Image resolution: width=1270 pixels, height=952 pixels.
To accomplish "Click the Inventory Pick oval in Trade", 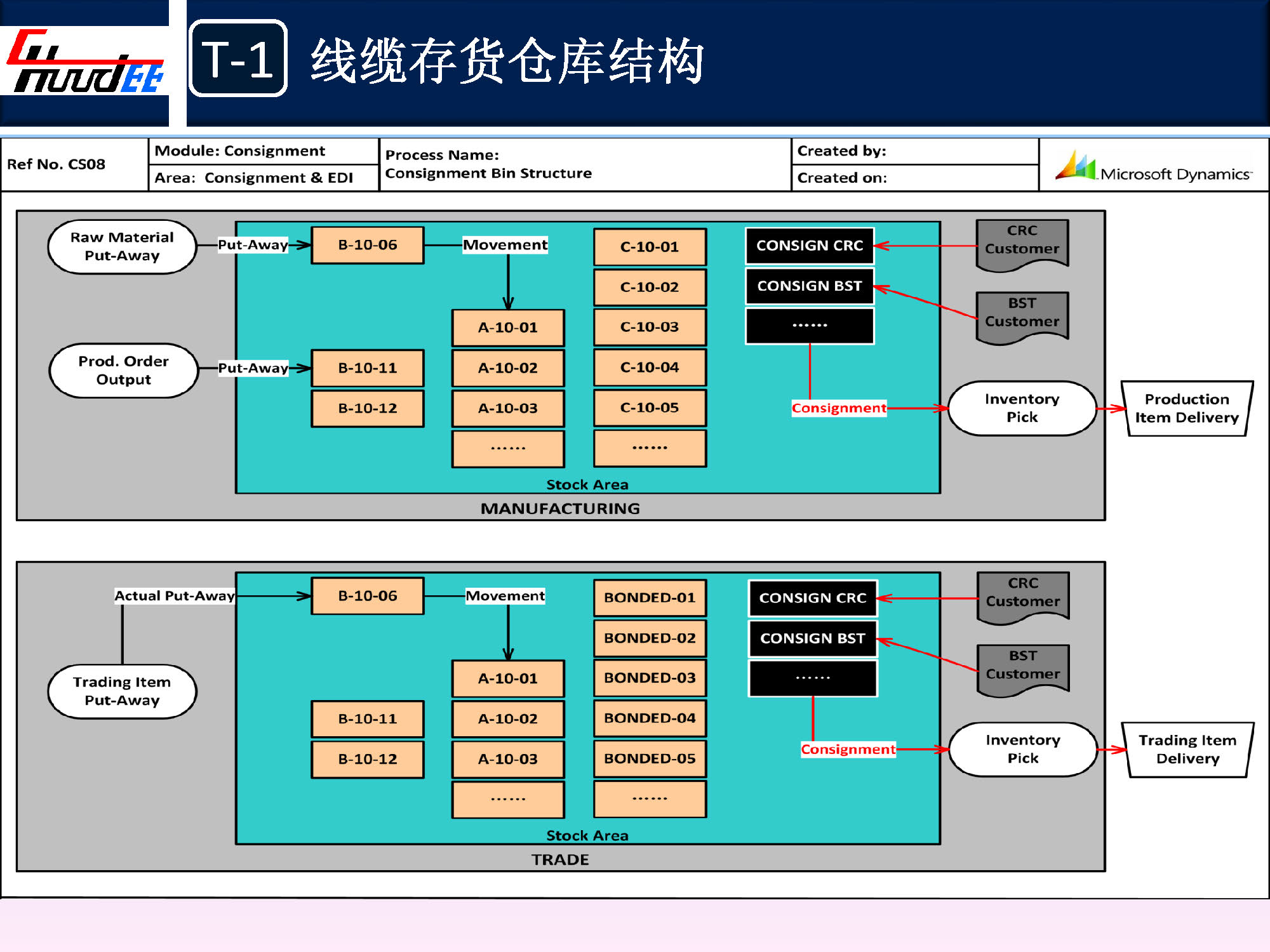I will point(1022,750).
